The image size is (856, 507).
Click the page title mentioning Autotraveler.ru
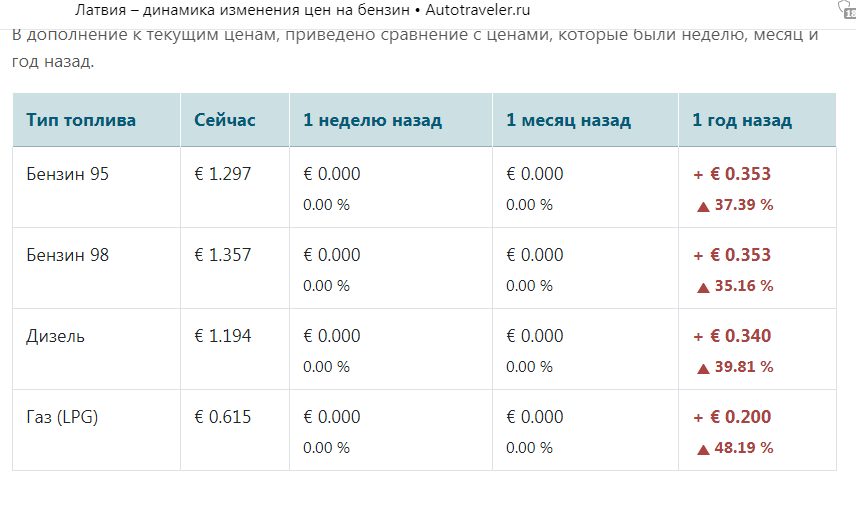[x=302, y=10]
